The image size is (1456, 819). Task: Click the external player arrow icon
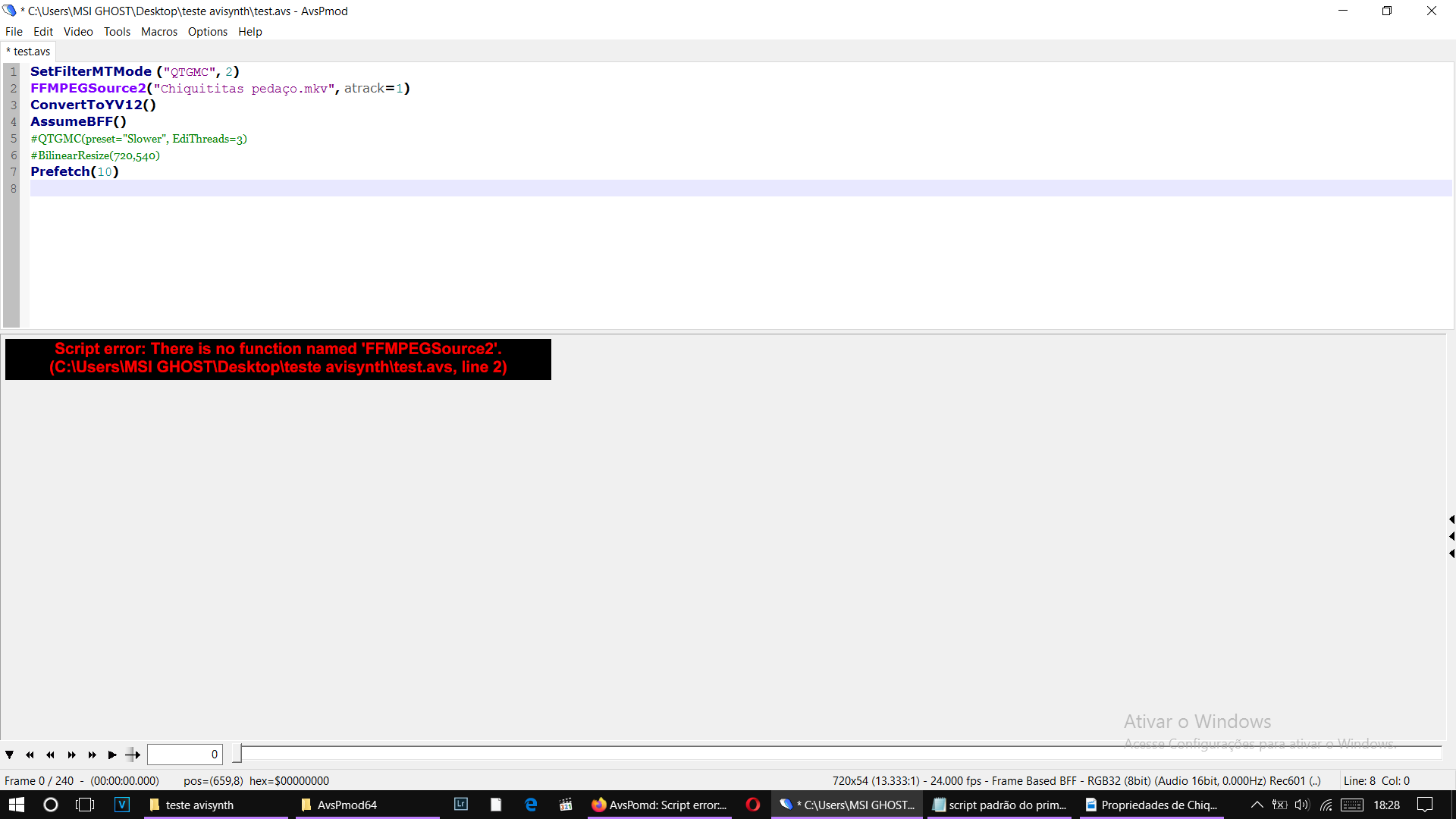click(x=133, y=755)
